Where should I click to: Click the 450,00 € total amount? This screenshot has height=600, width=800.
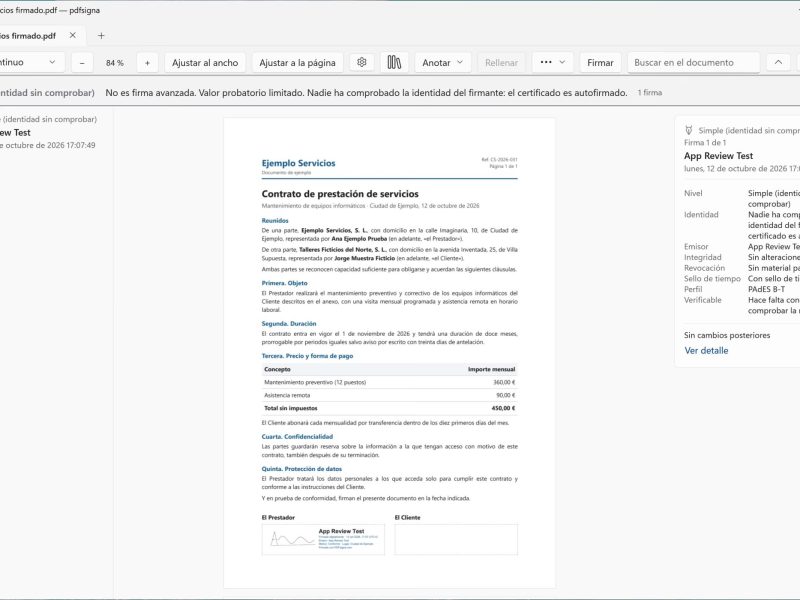[503, 408]
